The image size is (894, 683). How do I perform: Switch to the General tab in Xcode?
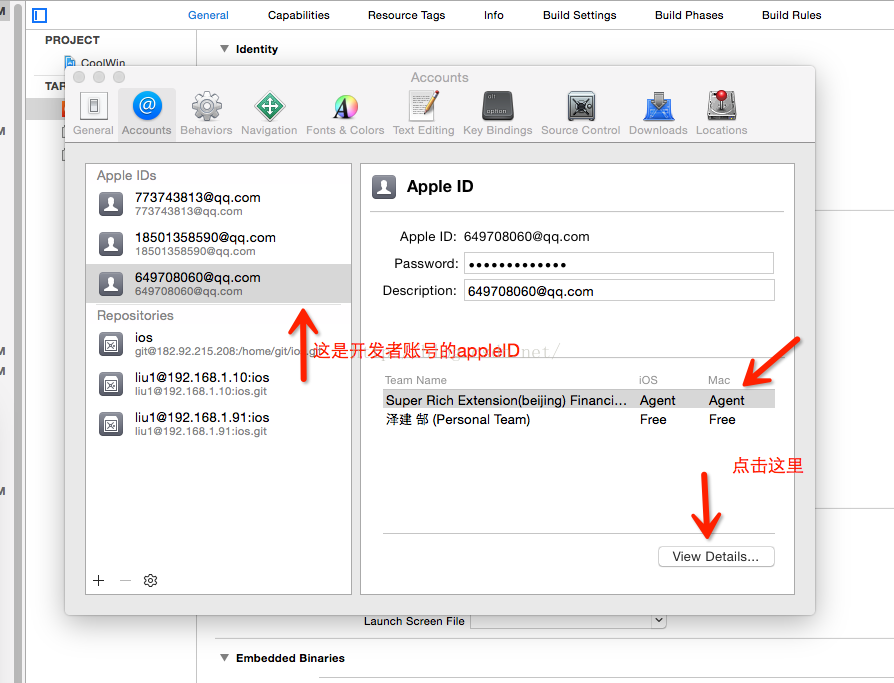(208, 15)
